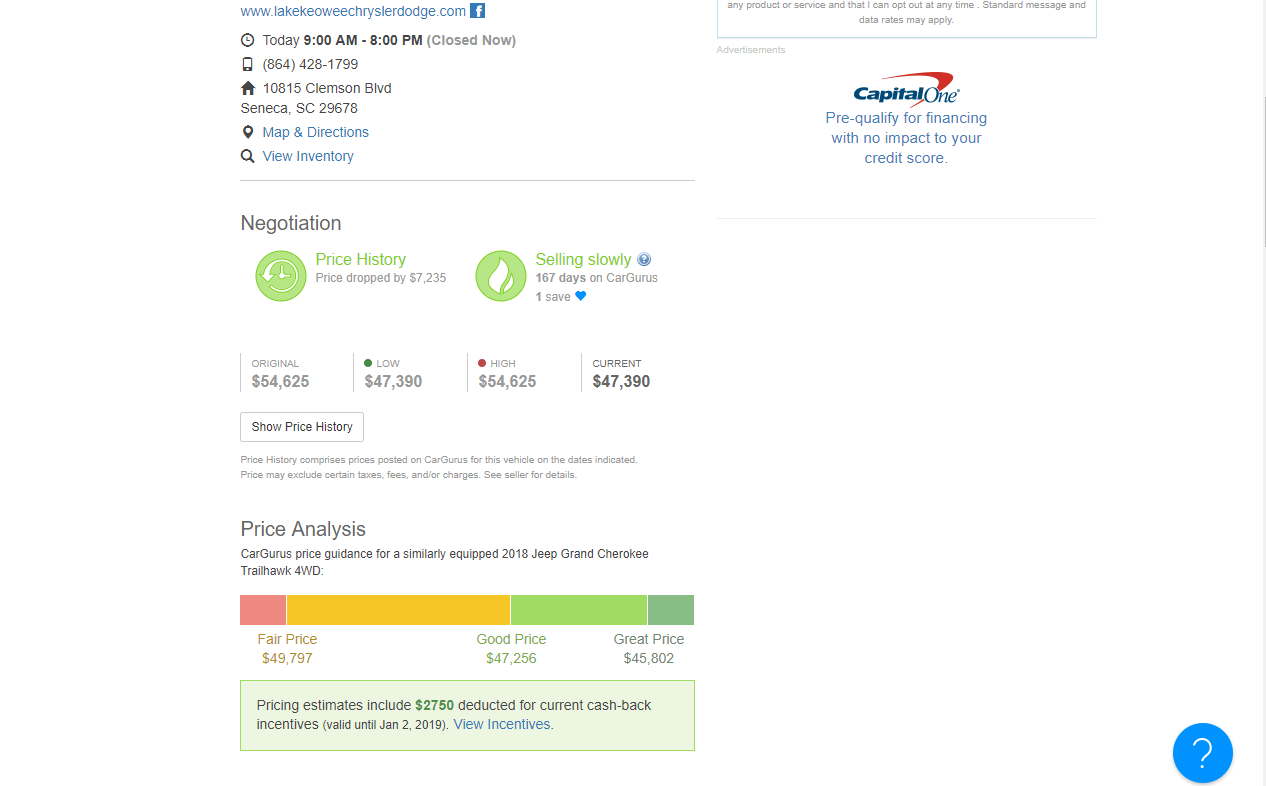
Task: Click the Negotiation section heading
Action: point(291,223)
